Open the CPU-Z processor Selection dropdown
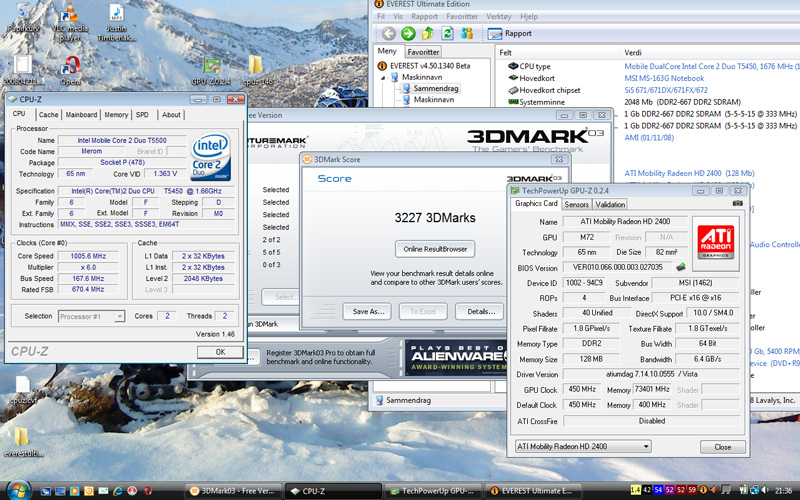The image size is (800, 500). [x=91, y=316]
